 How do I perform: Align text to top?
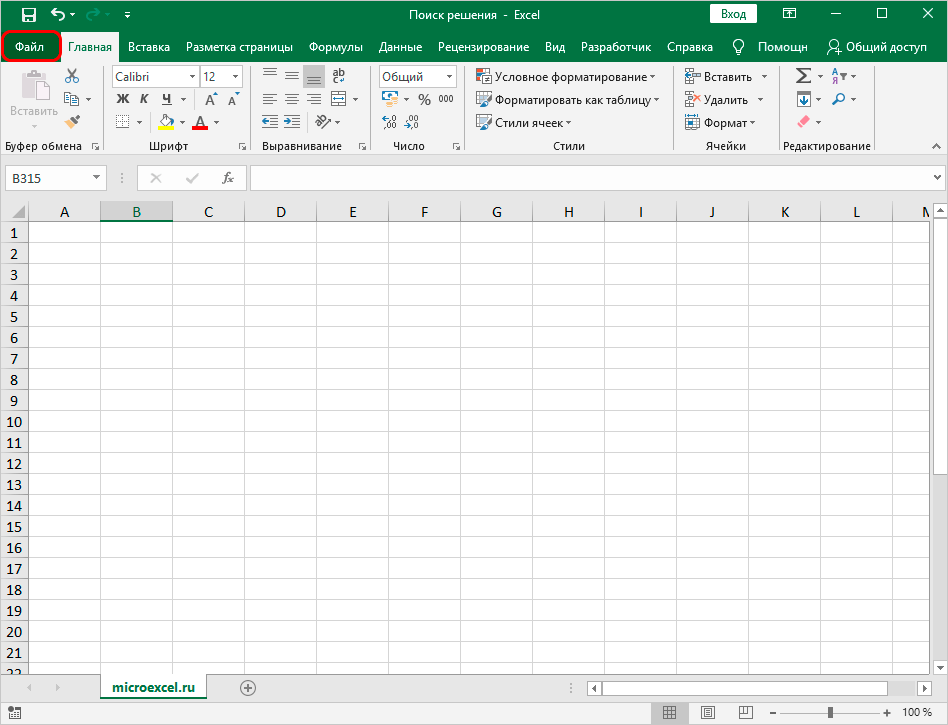pyautogui.click(x=270, y=75)
